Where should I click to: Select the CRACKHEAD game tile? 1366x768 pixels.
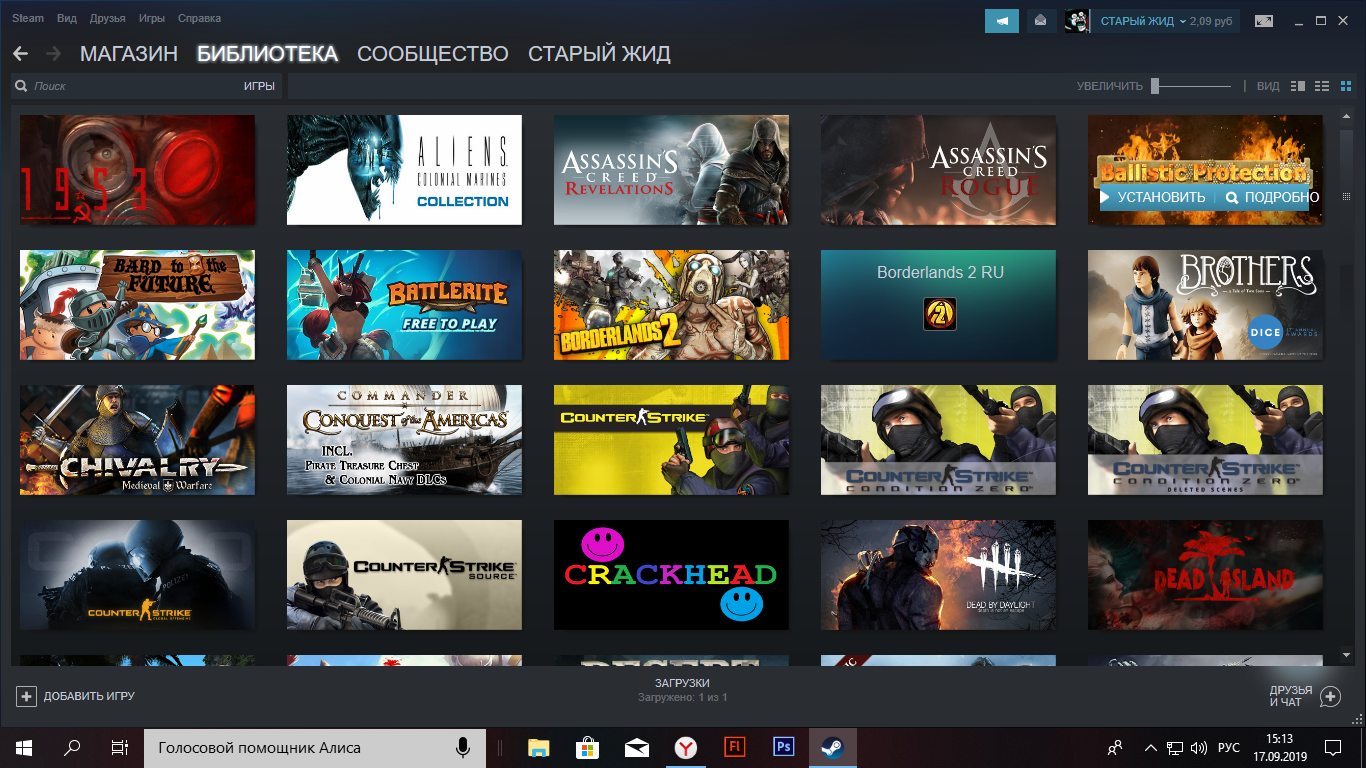[x=671, y=575]
